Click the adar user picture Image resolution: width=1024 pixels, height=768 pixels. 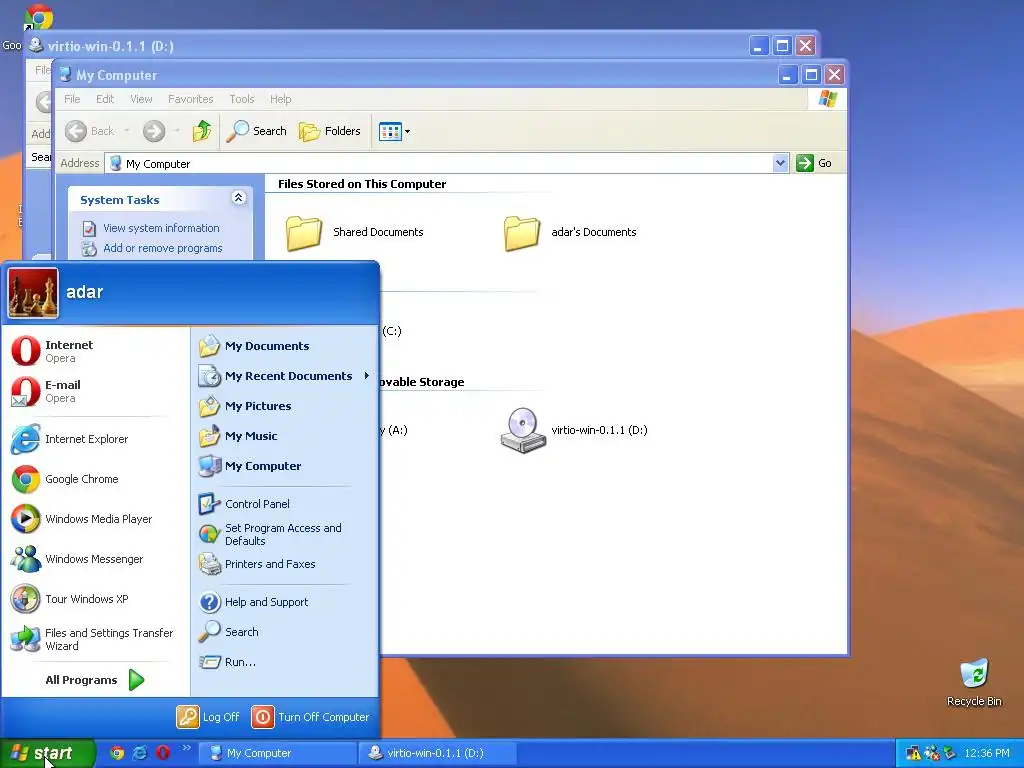pos(33,293)
